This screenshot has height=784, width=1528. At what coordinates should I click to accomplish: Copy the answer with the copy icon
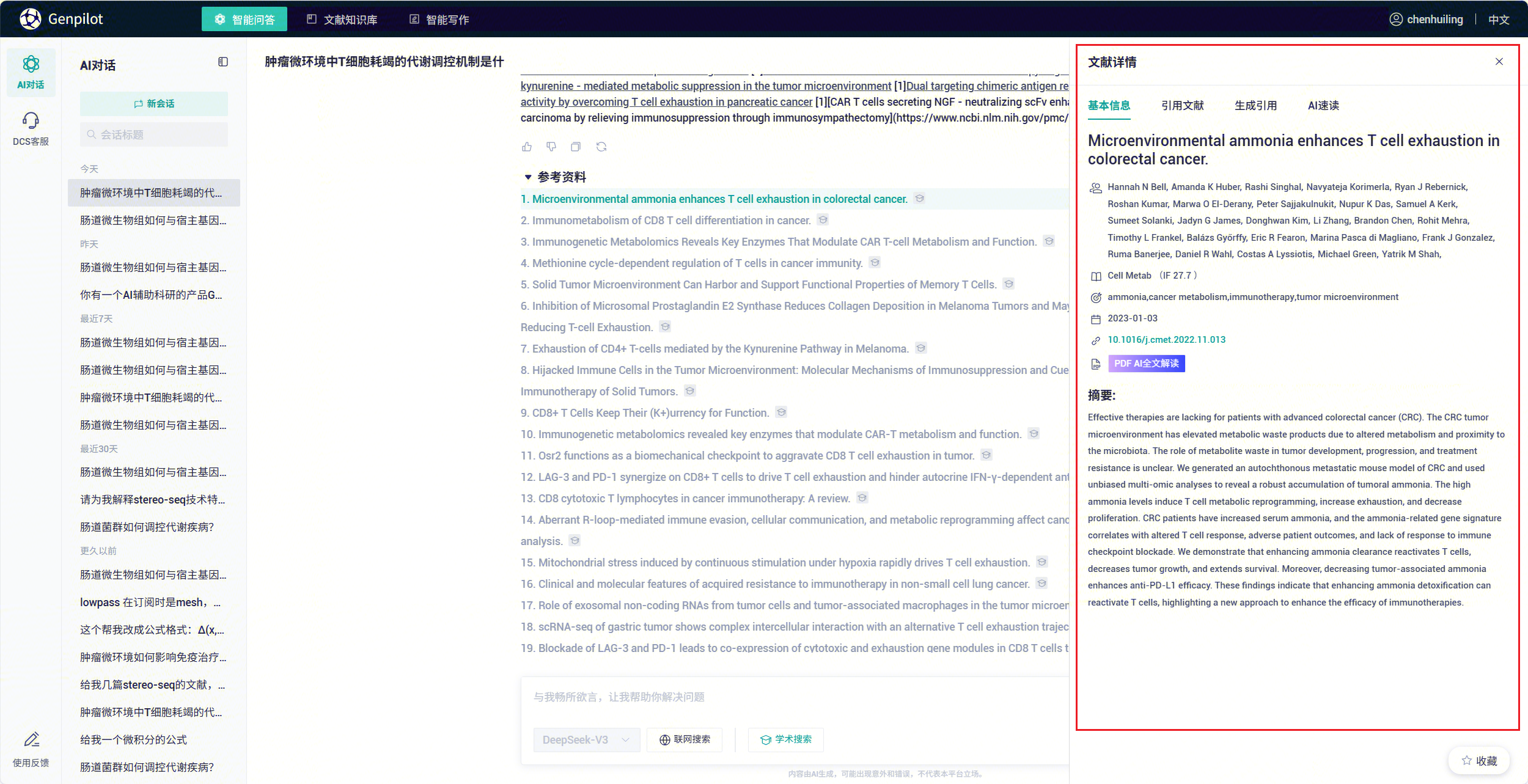coord(576,147)
